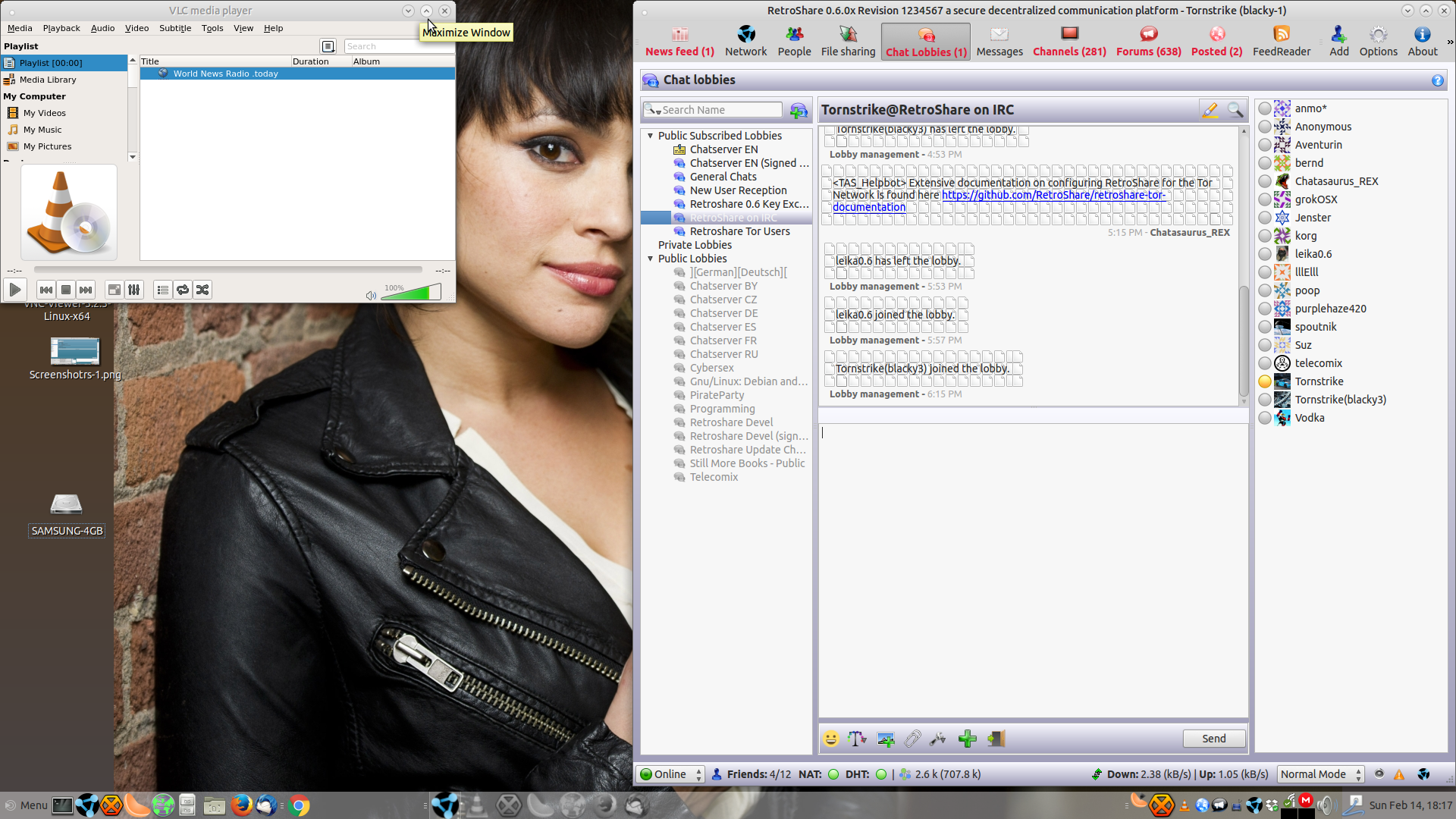Open the Normal Mode dropdown in status bar

pyautogui.click(x=1320, y=774)
